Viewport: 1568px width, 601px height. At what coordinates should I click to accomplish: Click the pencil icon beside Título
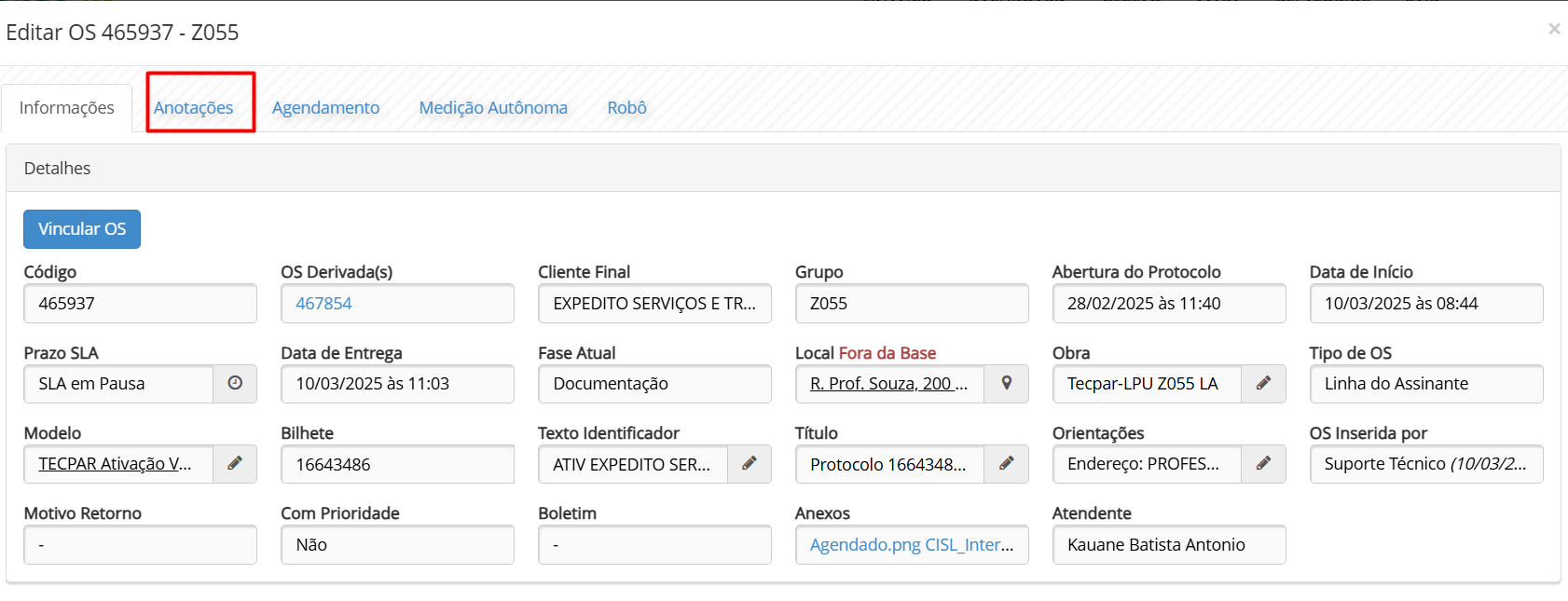click(1007, 463)
